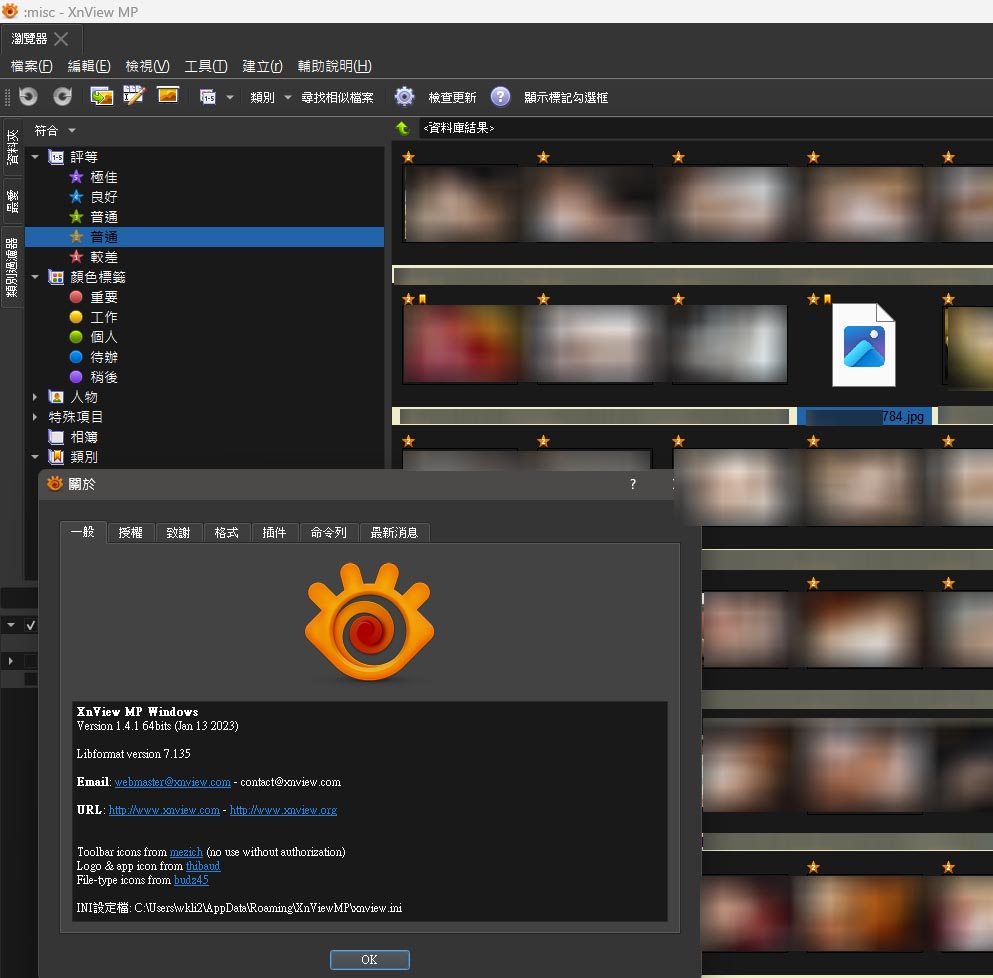
Task: Open the batch convert tool icon
Action: 101,96
